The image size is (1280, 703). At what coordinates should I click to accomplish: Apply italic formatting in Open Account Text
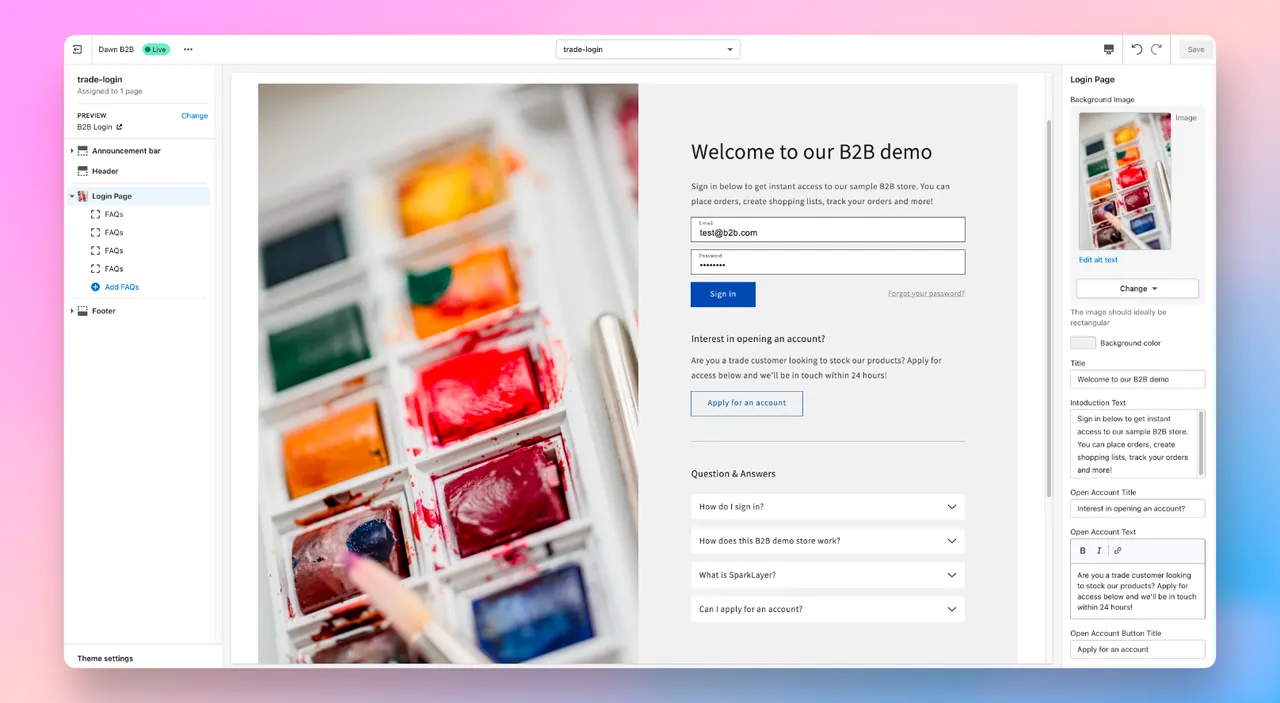(1099, 550)
